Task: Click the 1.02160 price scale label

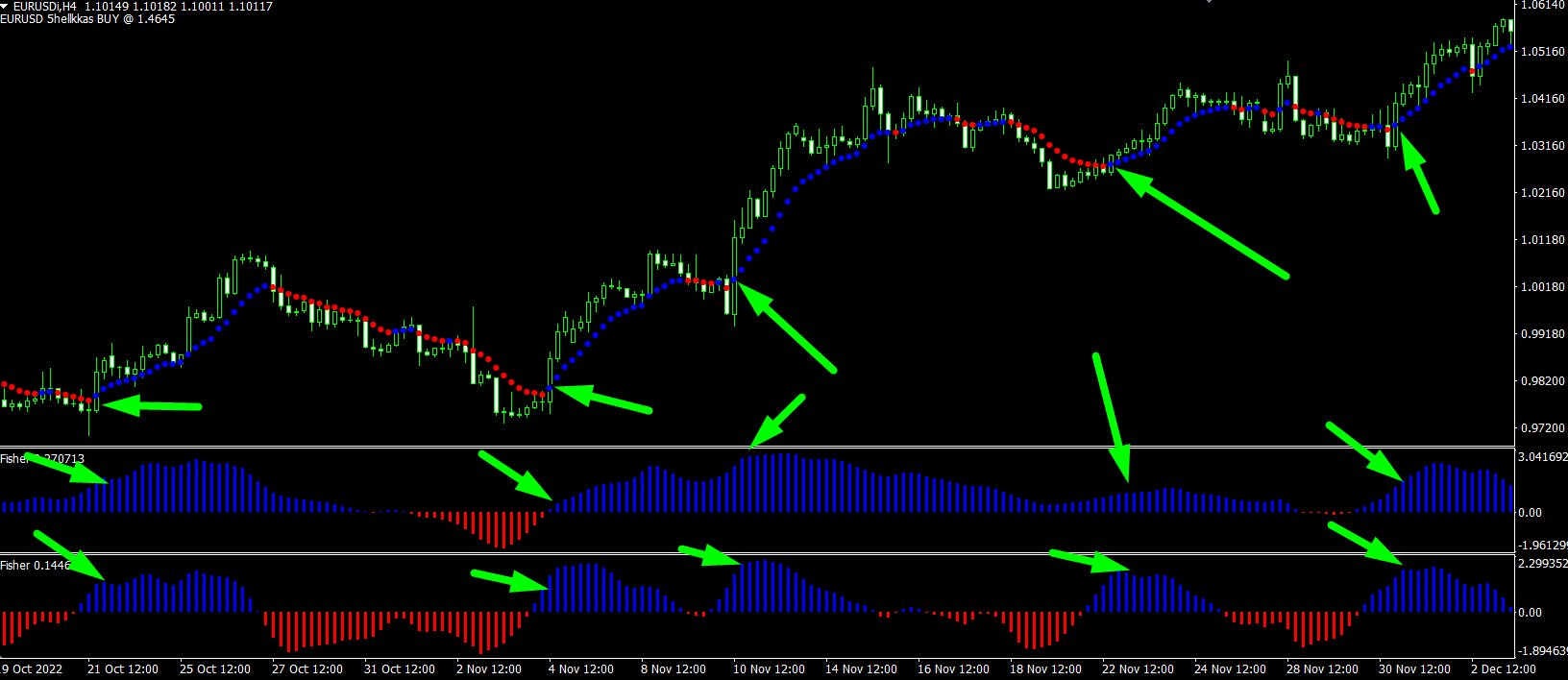Action: click(x=1543, y=193)
